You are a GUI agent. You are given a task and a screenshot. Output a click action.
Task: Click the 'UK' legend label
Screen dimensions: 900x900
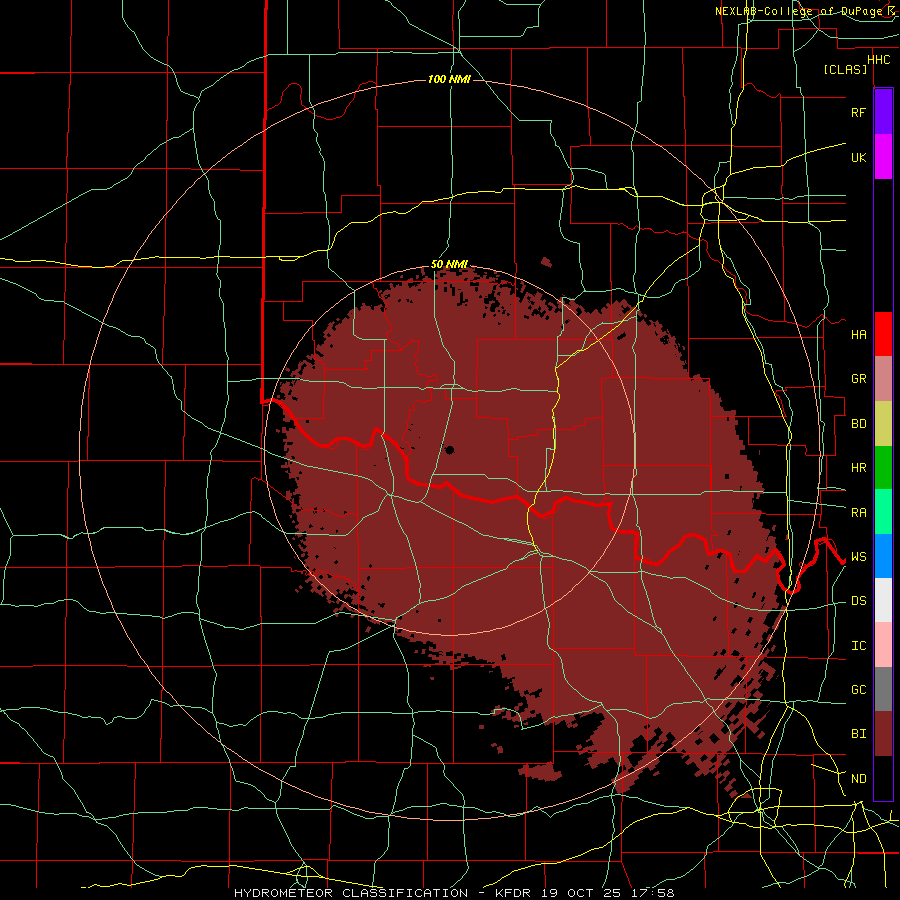coord(858,157)
